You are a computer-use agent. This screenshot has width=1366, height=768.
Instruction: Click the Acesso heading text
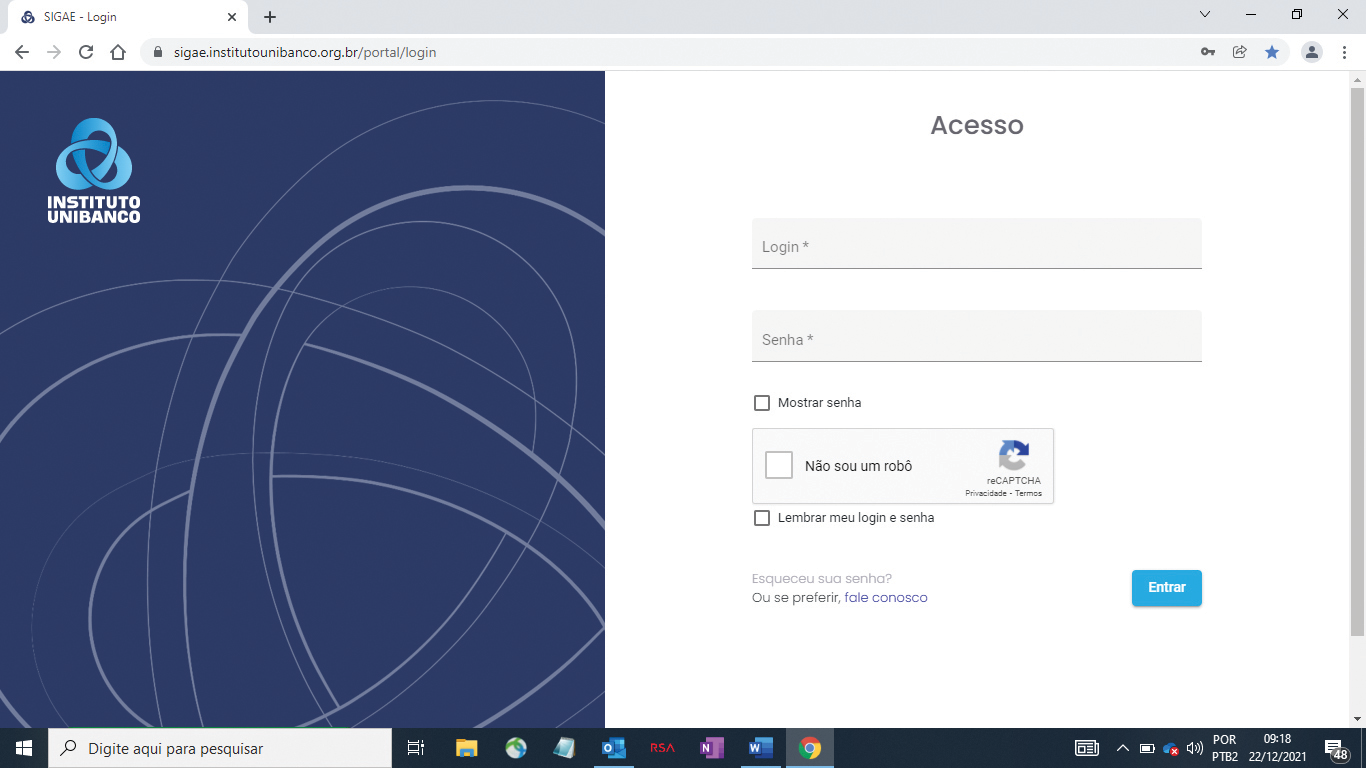[977, 125]
